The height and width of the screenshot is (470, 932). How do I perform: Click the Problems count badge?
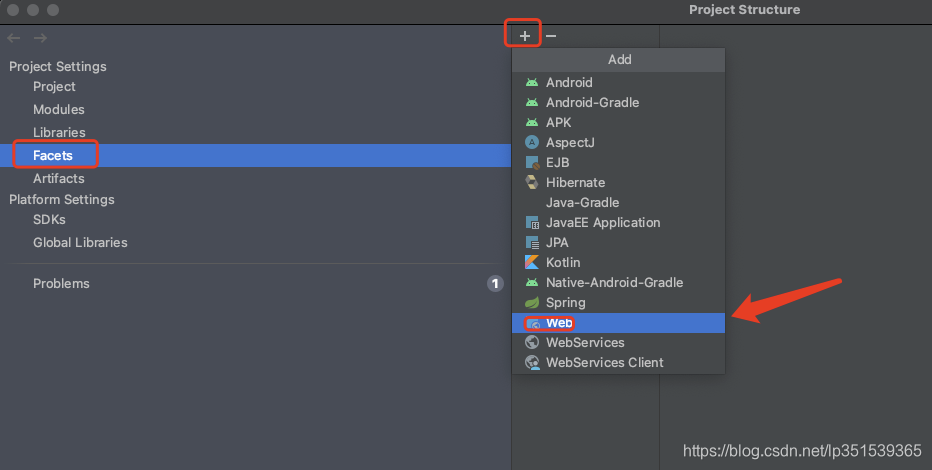[x=495, y=283]
